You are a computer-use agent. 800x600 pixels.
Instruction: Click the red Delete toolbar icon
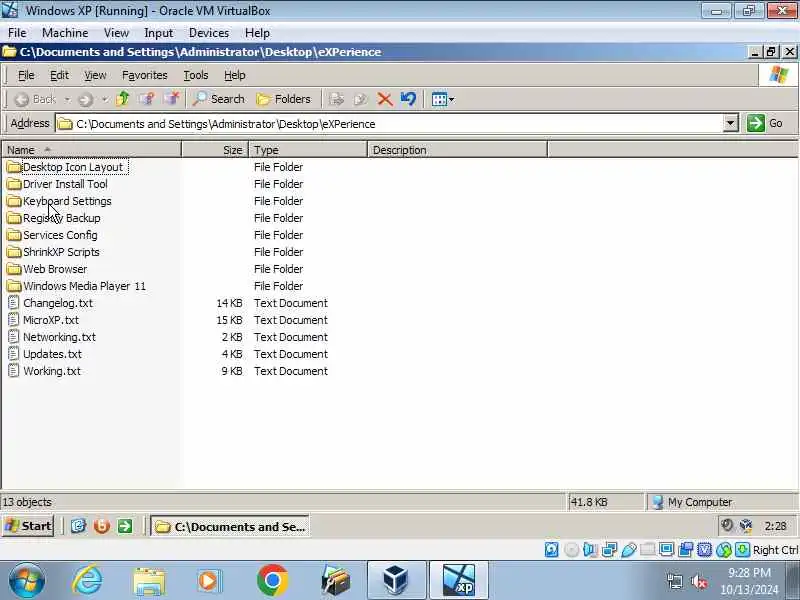pos(385,98)
